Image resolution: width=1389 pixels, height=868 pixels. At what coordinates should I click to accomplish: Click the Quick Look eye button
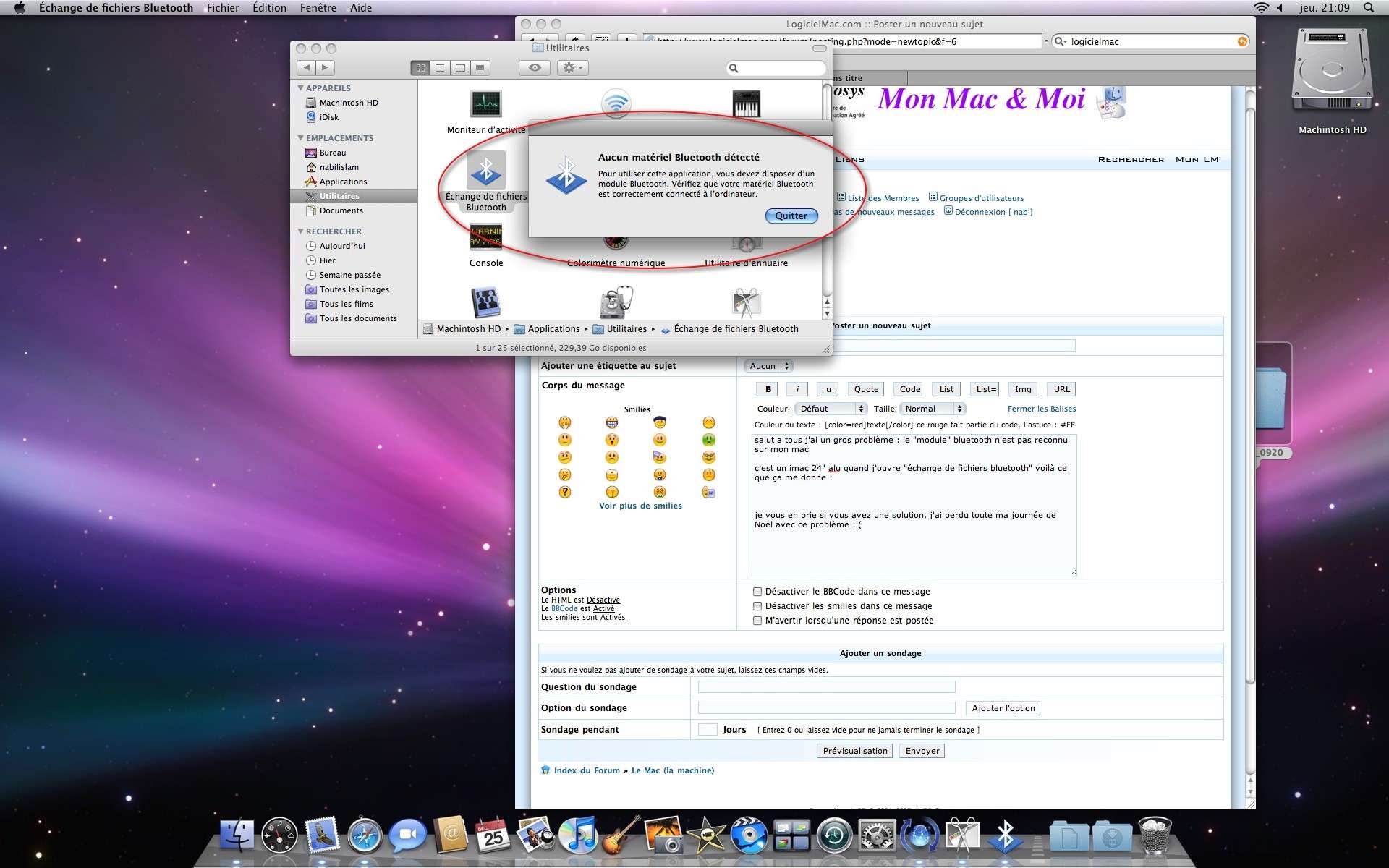click(535, 67)
